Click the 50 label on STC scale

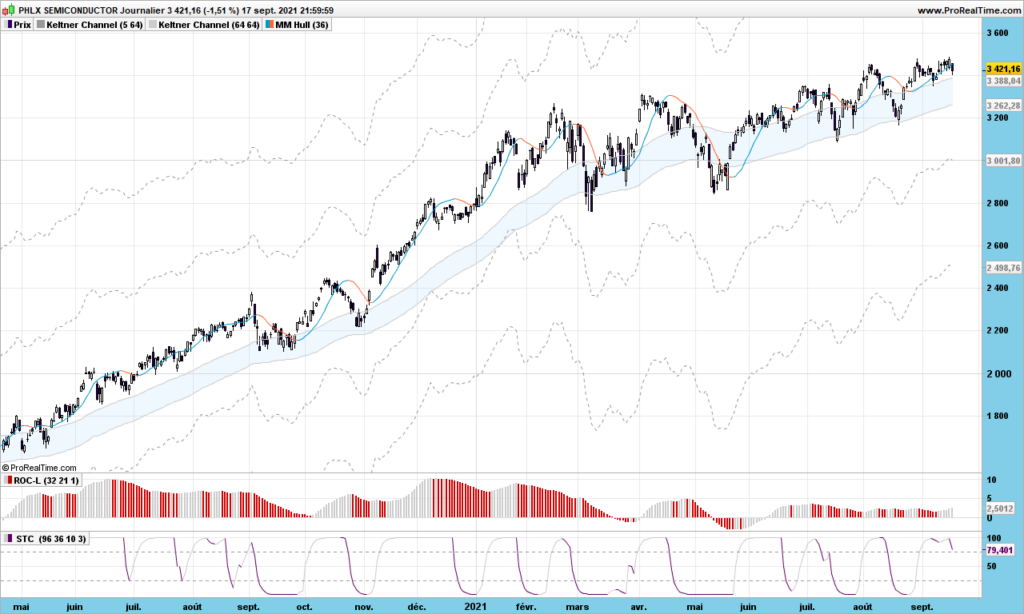(991, 566)
